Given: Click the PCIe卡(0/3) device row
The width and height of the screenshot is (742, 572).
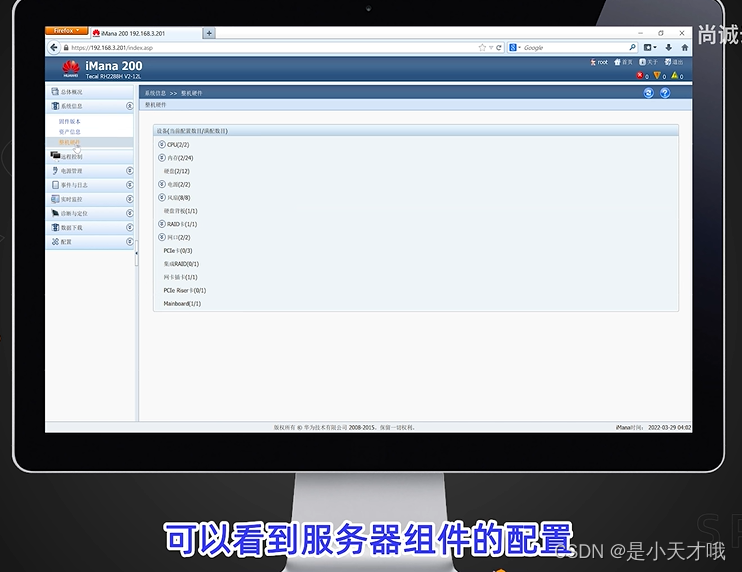Looking at the screenshot, I should 178,251.
